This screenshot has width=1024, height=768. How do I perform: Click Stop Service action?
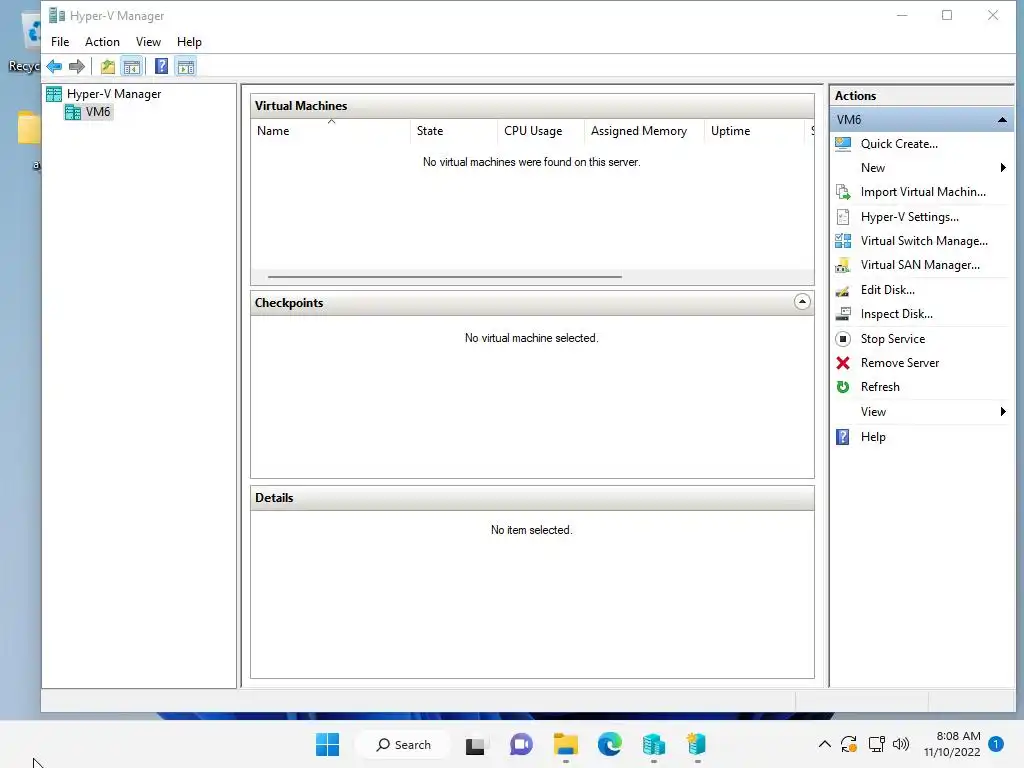[892, 339]
